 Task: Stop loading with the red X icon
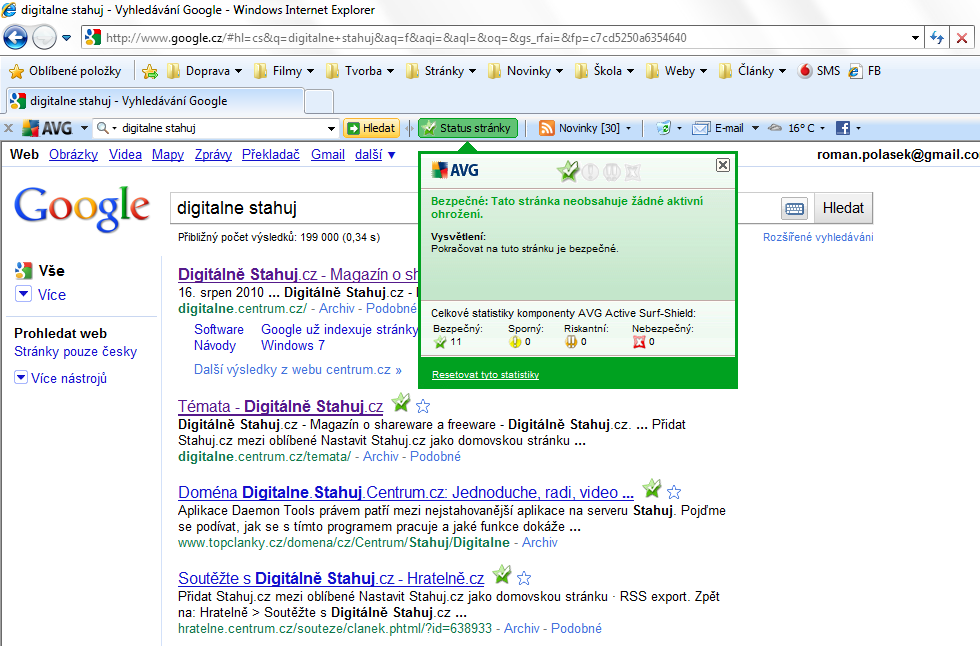pos(962,37)
